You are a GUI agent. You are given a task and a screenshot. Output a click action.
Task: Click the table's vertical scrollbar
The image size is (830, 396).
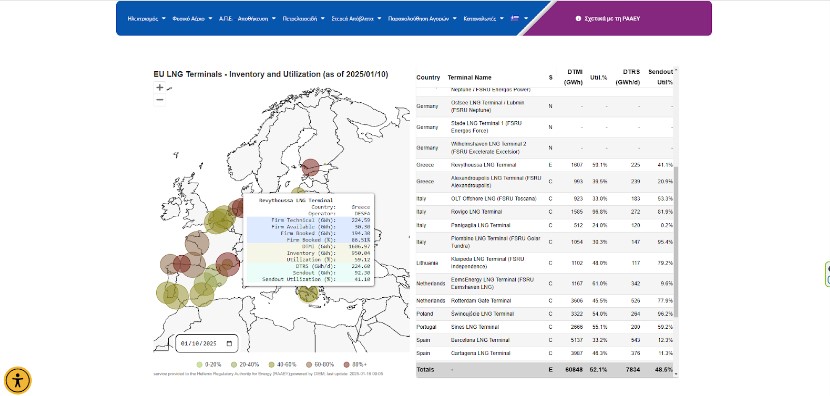click(x=675, y=222)
